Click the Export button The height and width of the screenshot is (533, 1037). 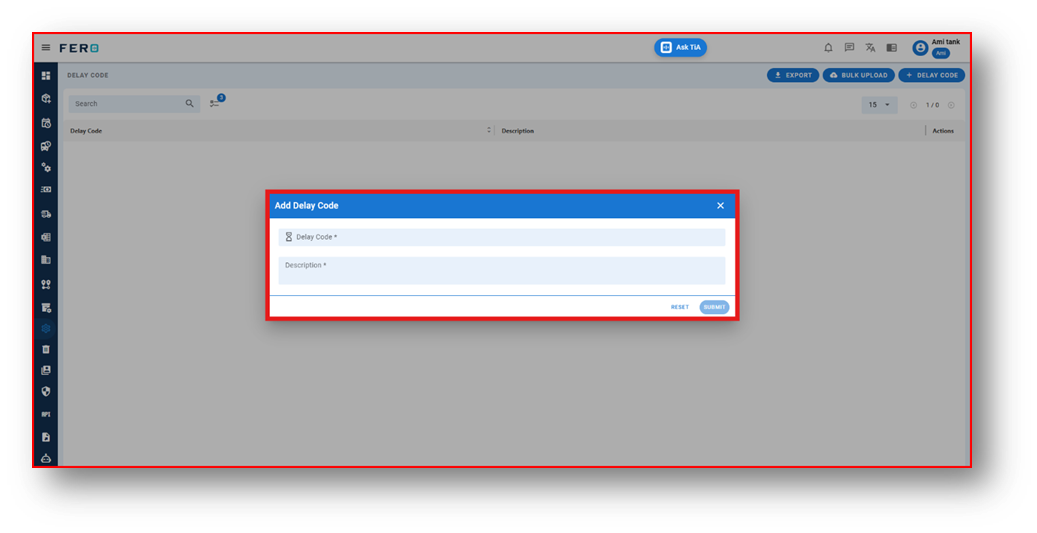(793, 75)
